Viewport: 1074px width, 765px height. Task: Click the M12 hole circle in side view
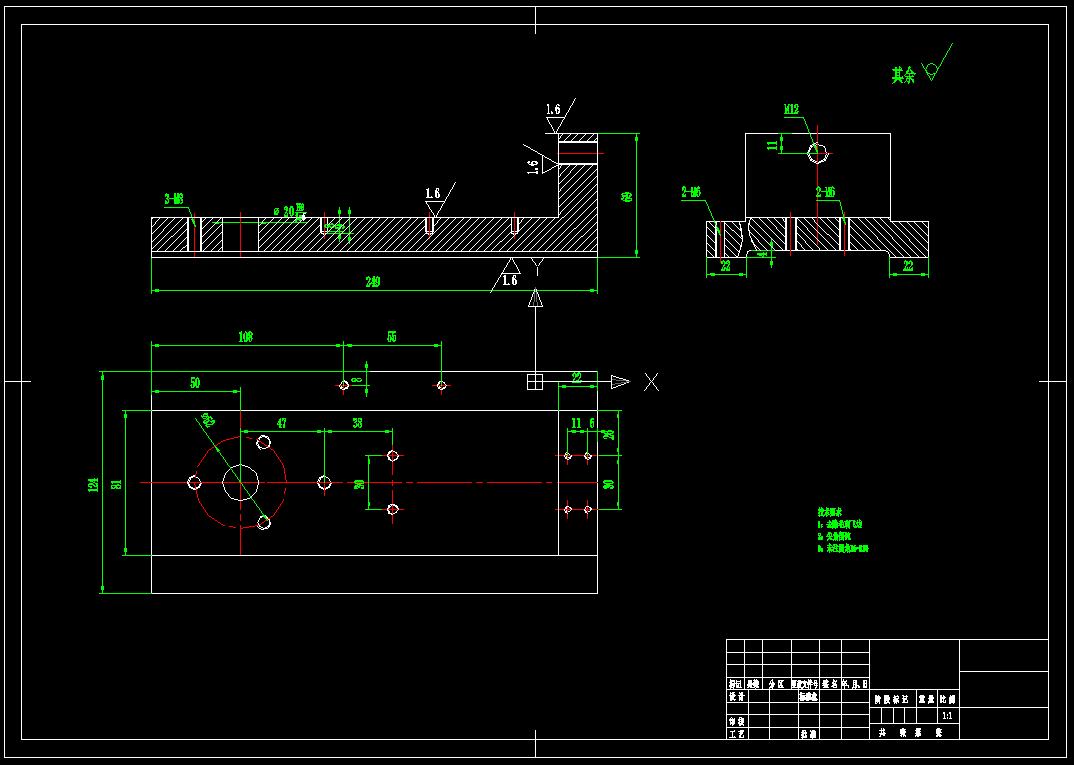[818, 153]
